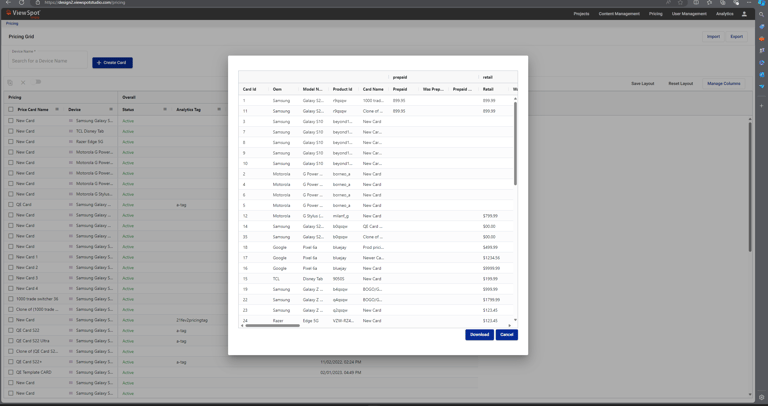Click the 21Nov2pricingtag analytics tag cell
Image resolution: width=768 pixels, height=406 pixels.
[x=192, y=320]
